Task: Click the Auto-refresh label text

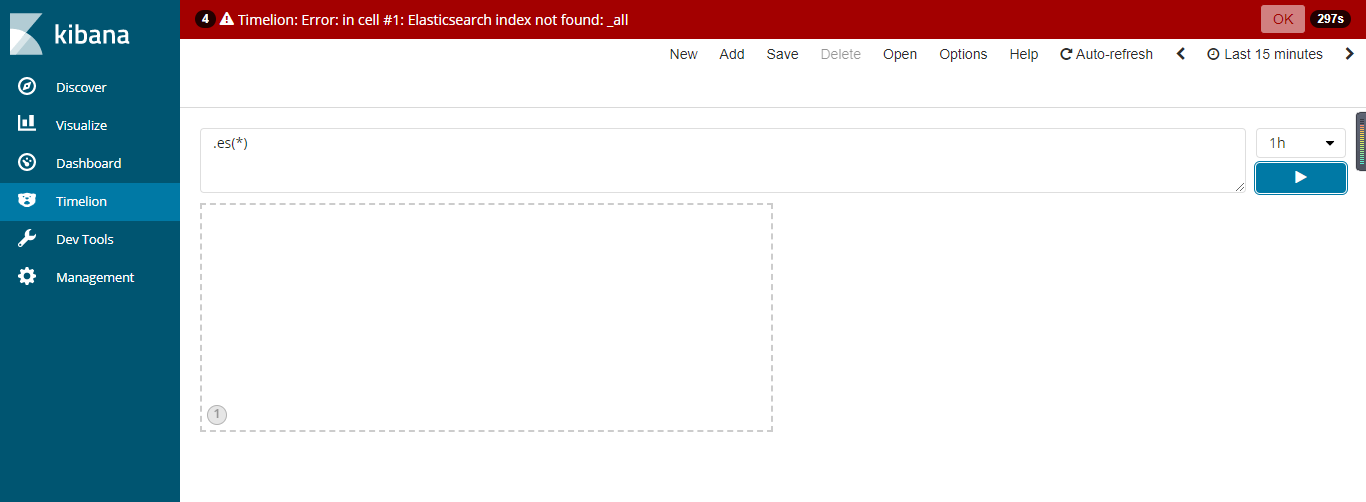Action: tap(1114, 54)
